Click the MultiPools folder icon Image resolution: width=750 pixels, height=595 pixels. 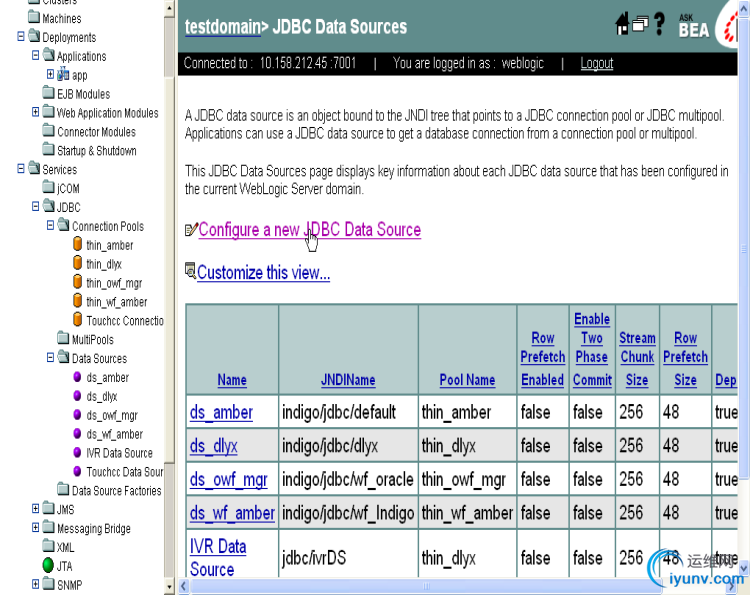pos(63,338)
